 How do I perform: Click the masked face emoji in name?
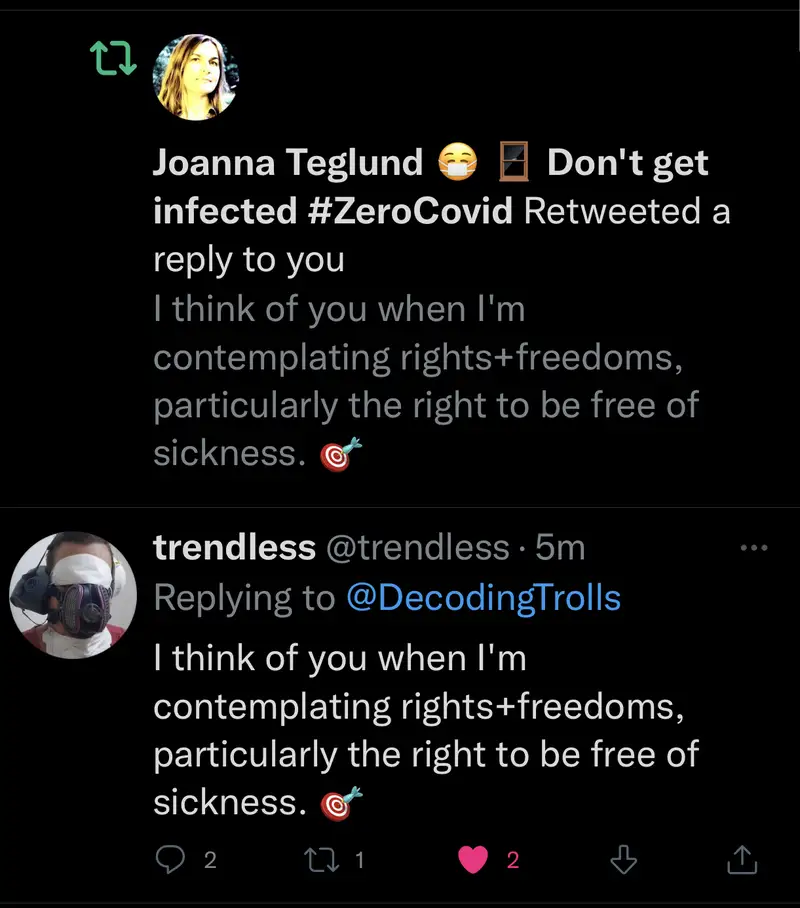(459, 163)
